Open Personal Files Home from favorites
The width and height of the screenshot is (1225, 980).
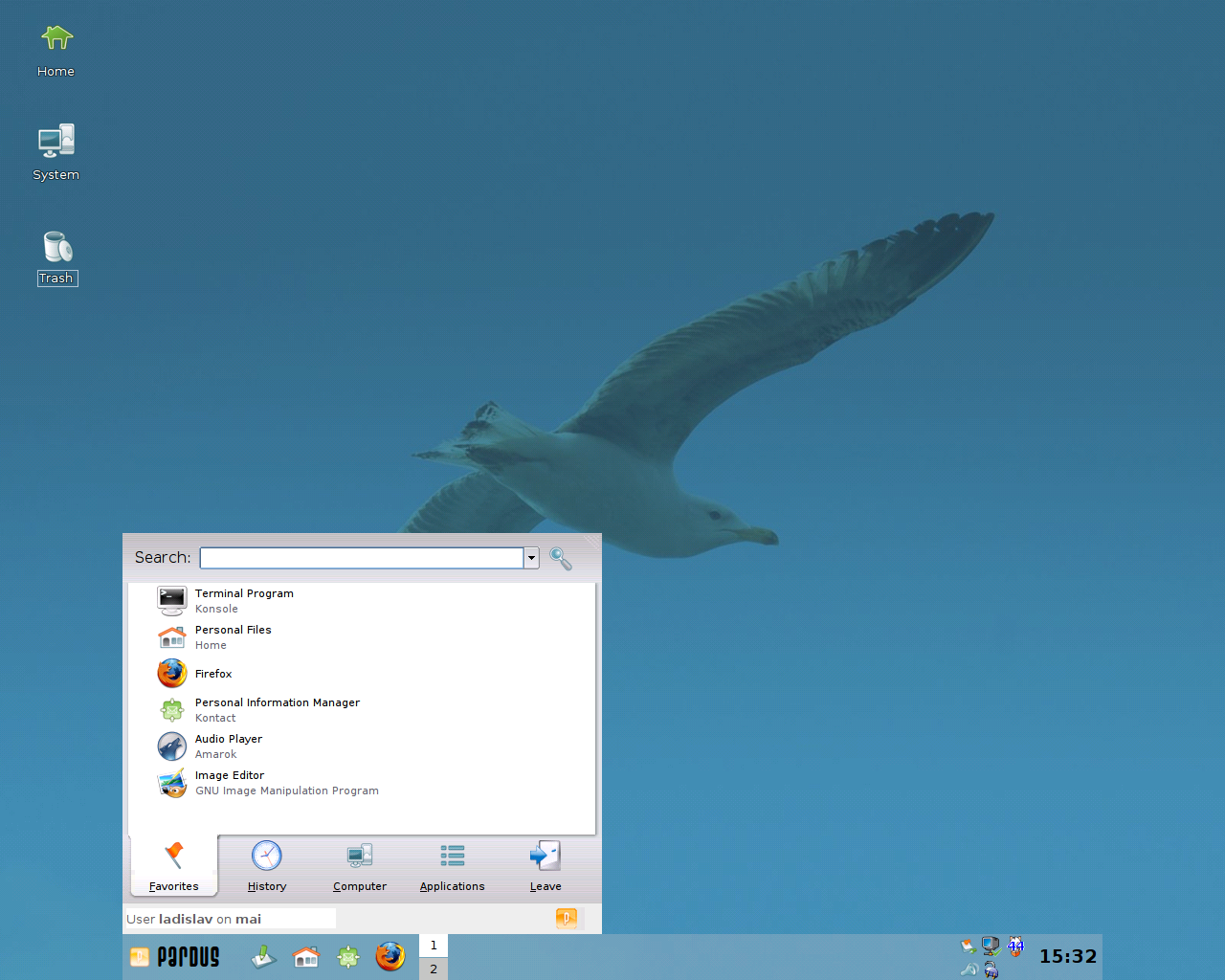tap(362, 637)
